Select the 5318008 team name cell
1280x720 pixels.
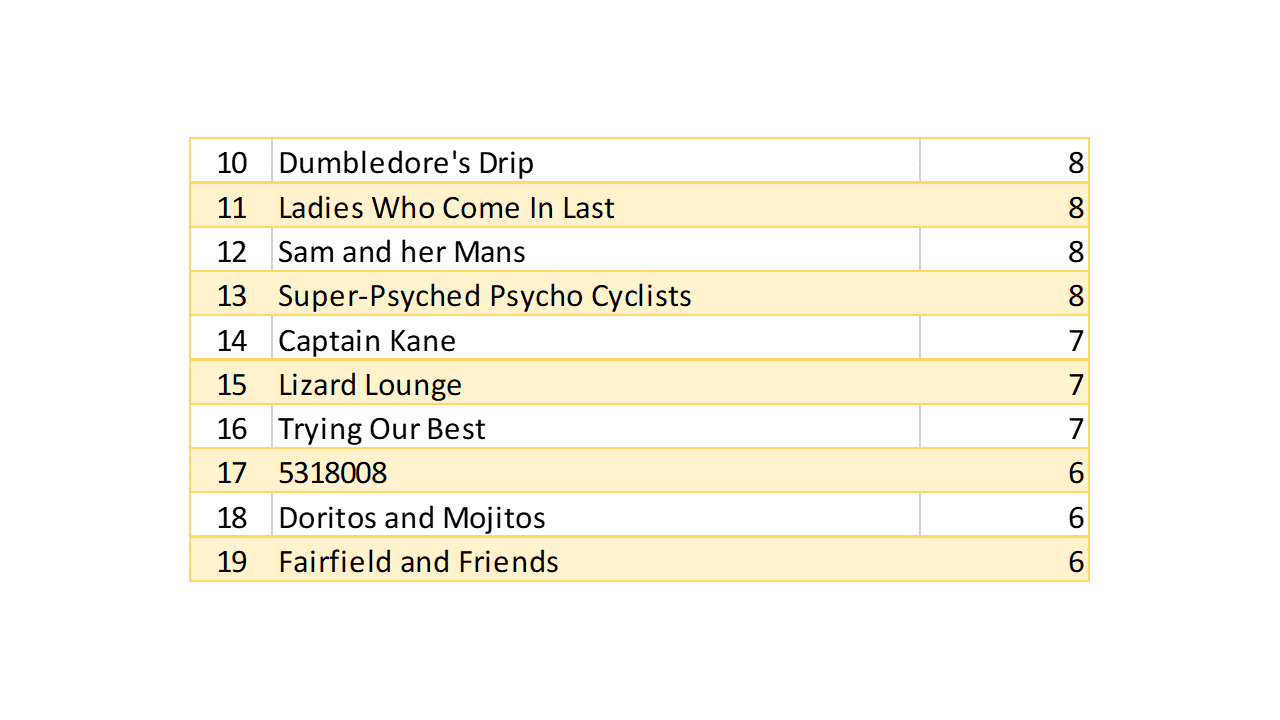(x=333, y=473)
